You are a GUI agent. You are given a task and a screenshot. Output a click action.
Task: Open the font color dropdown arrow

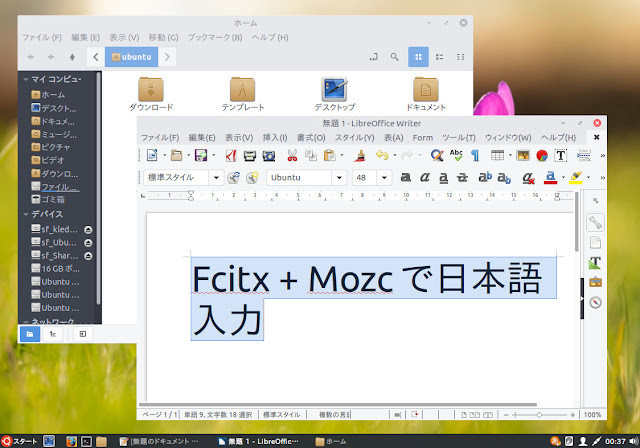563,177
